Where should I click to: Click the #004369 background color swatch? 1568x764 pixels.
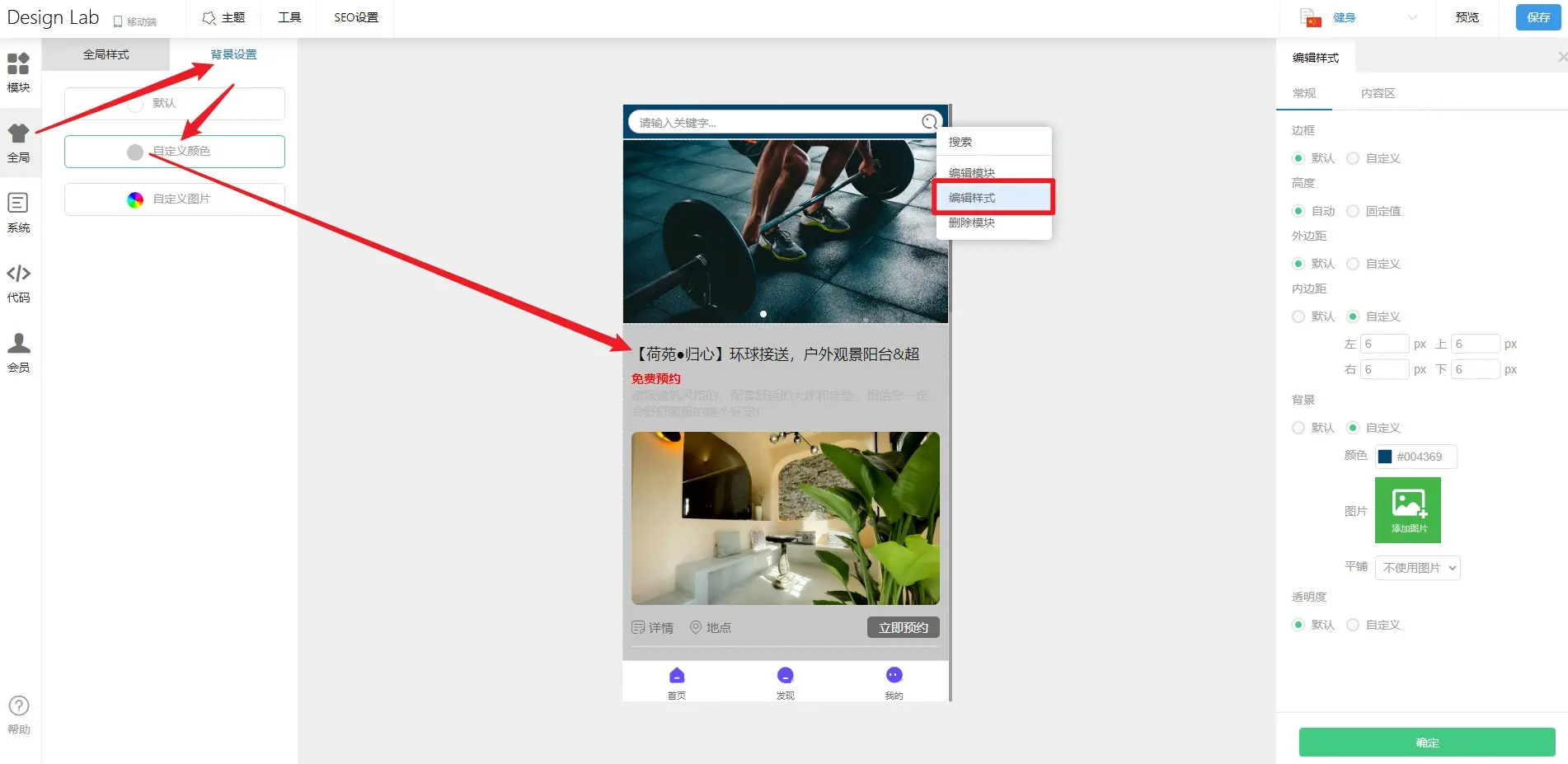1385,457
